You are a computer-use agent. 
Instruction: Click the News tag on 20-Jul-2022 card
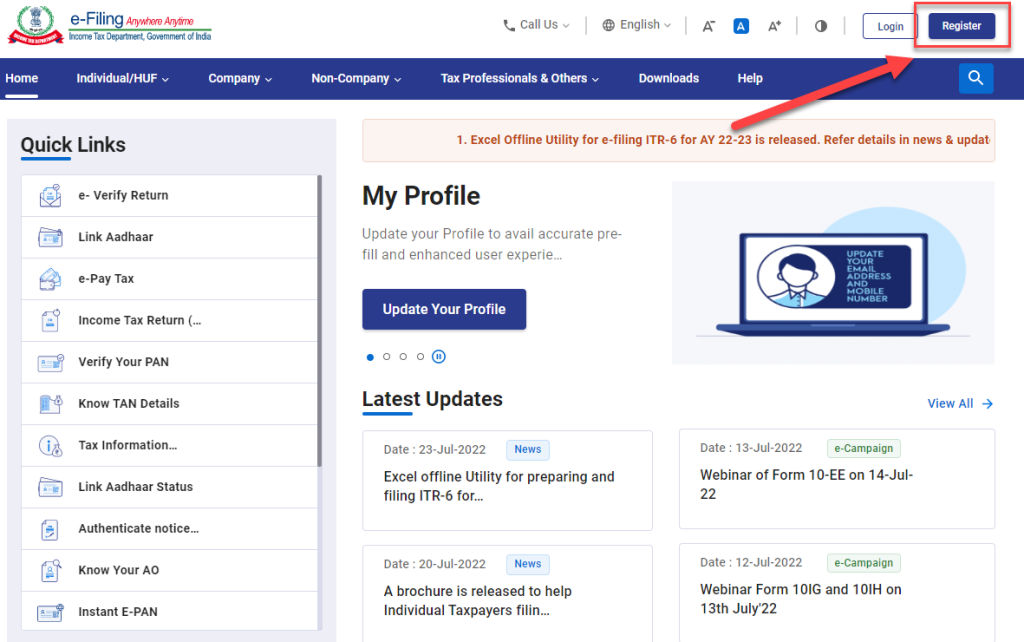tap(528, 564)
